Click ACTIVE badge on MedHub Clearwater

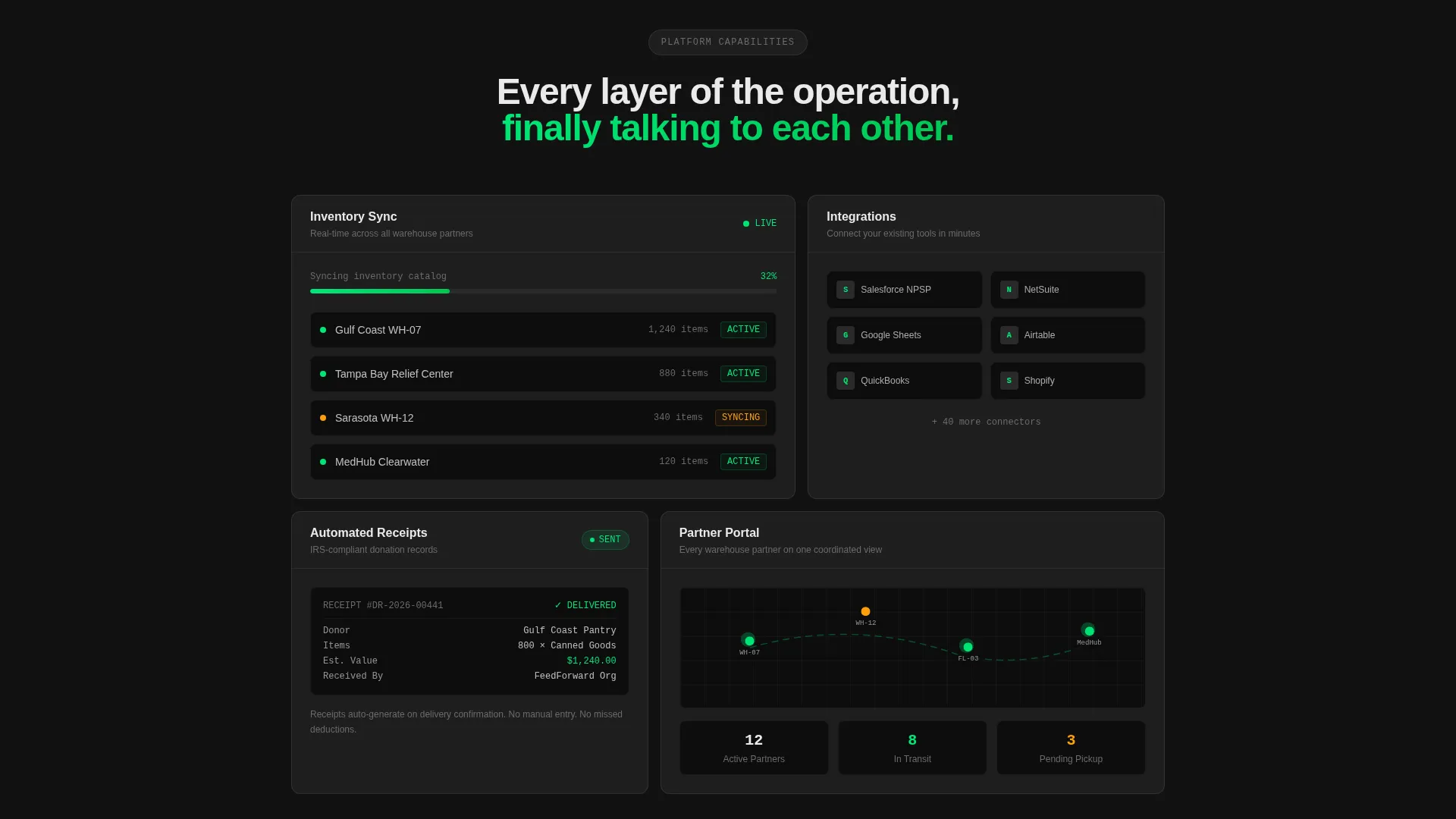[x=743, y=462]
